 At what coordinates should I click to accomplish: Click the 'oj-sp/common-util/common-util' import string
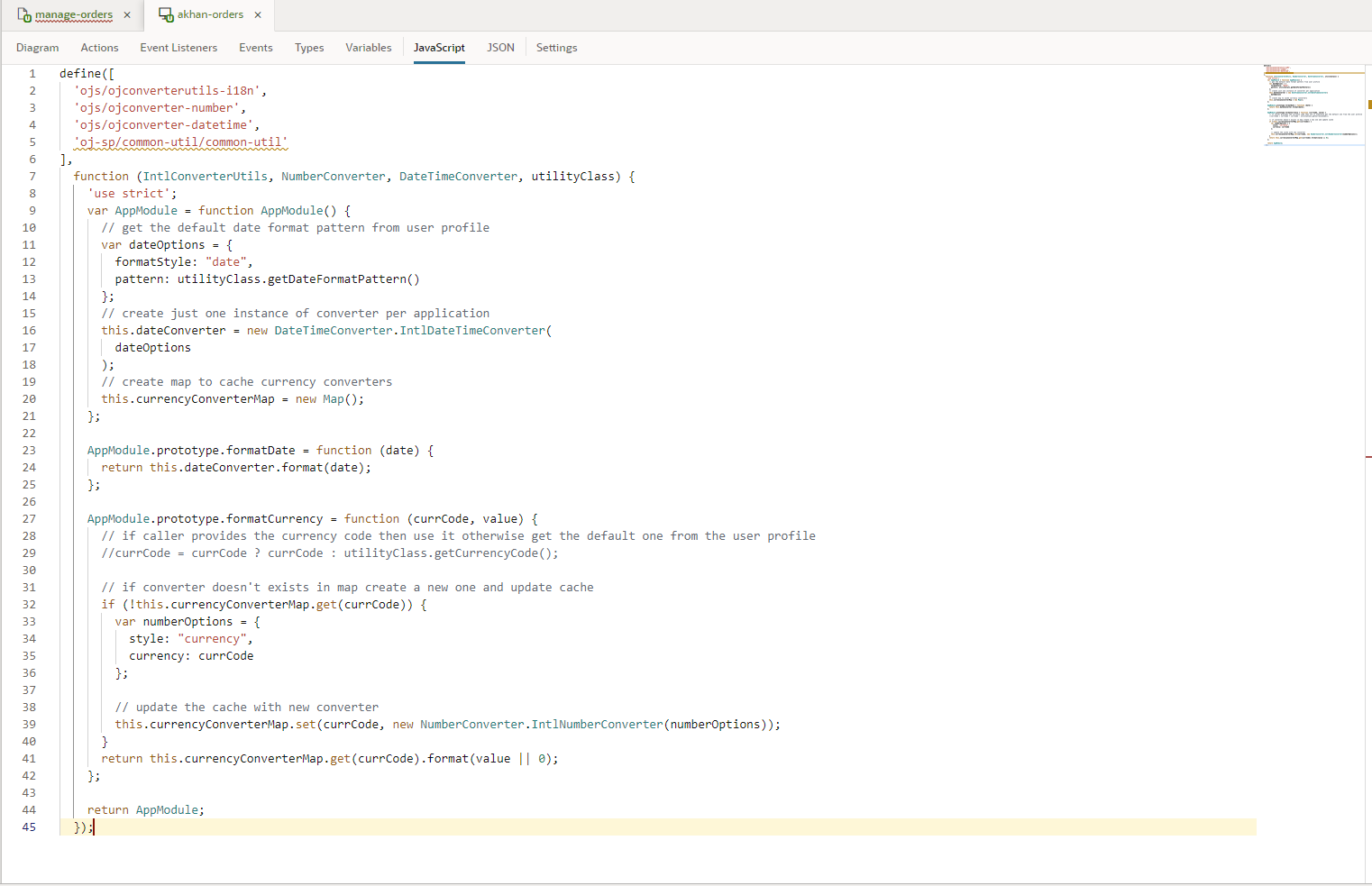tap(181, 142)
